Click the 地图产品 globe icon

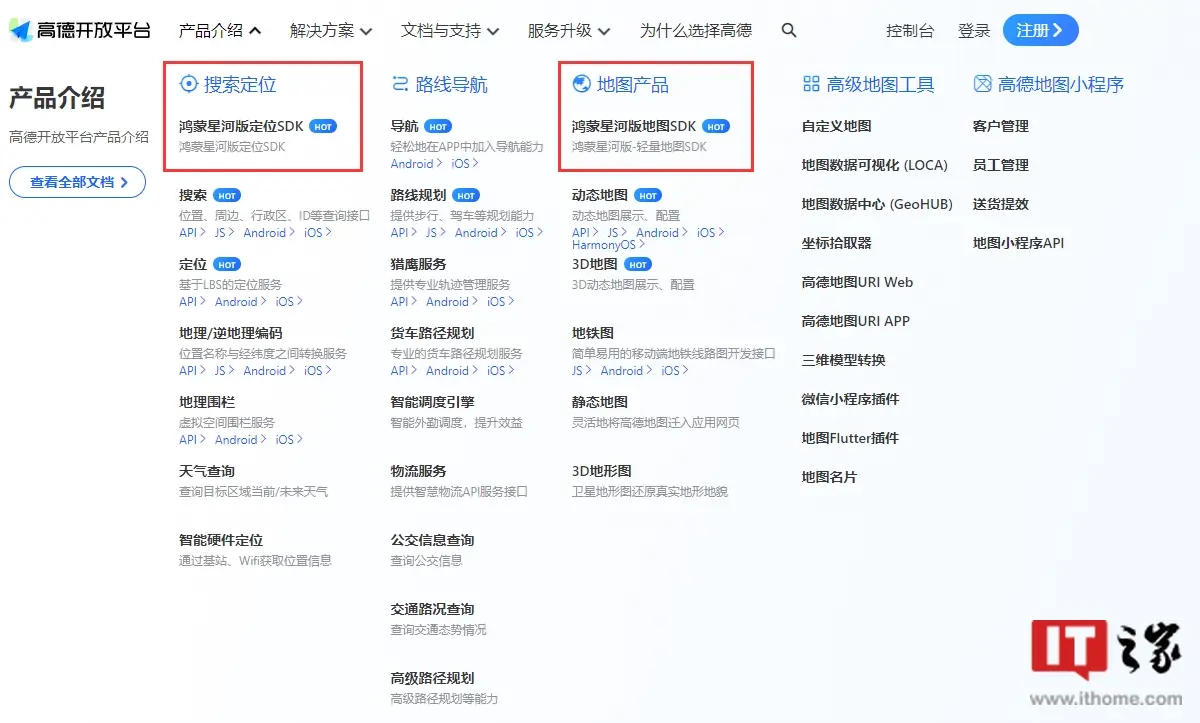pyautogui.click(x=581, y=84)
